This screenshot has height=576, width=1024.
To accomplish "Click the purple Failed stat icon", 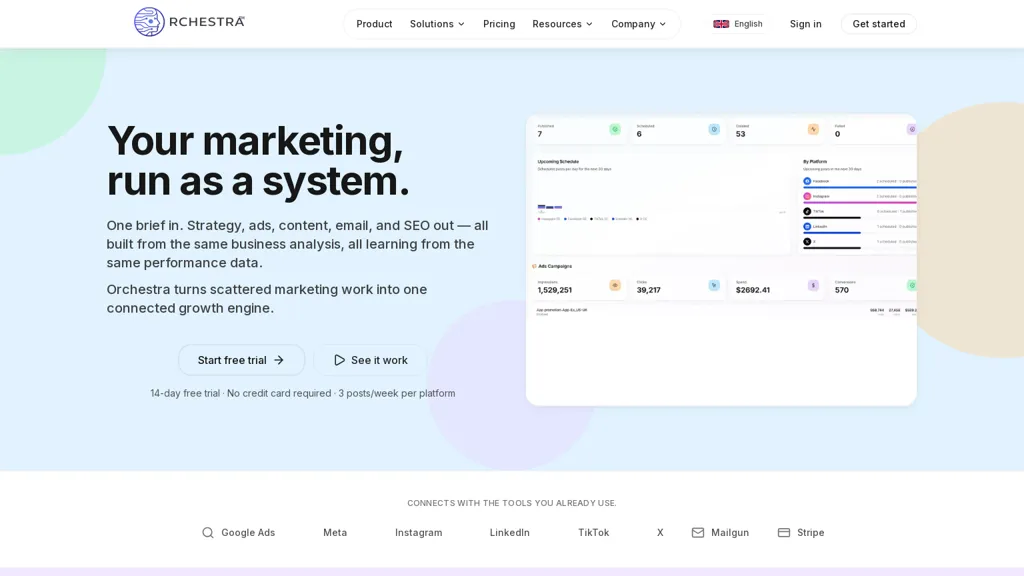I will coord(912,129).
